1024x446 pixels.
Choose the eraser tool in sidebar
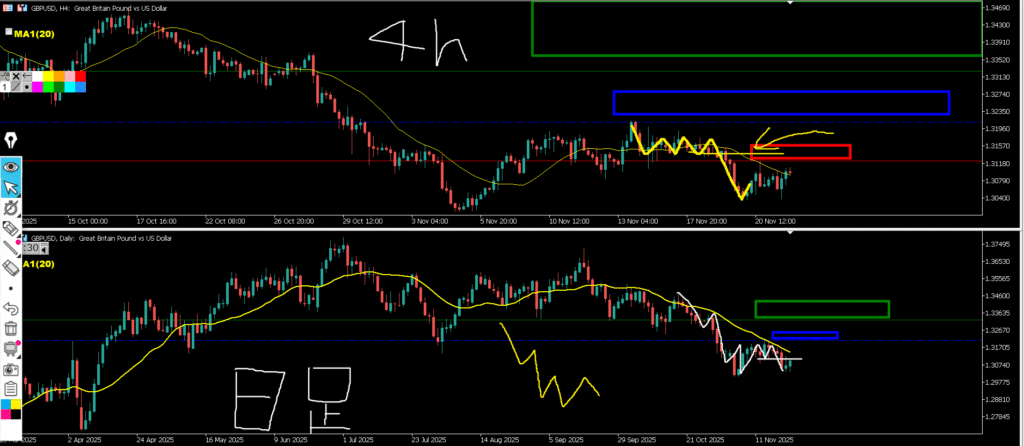click(x=11, y=268)
